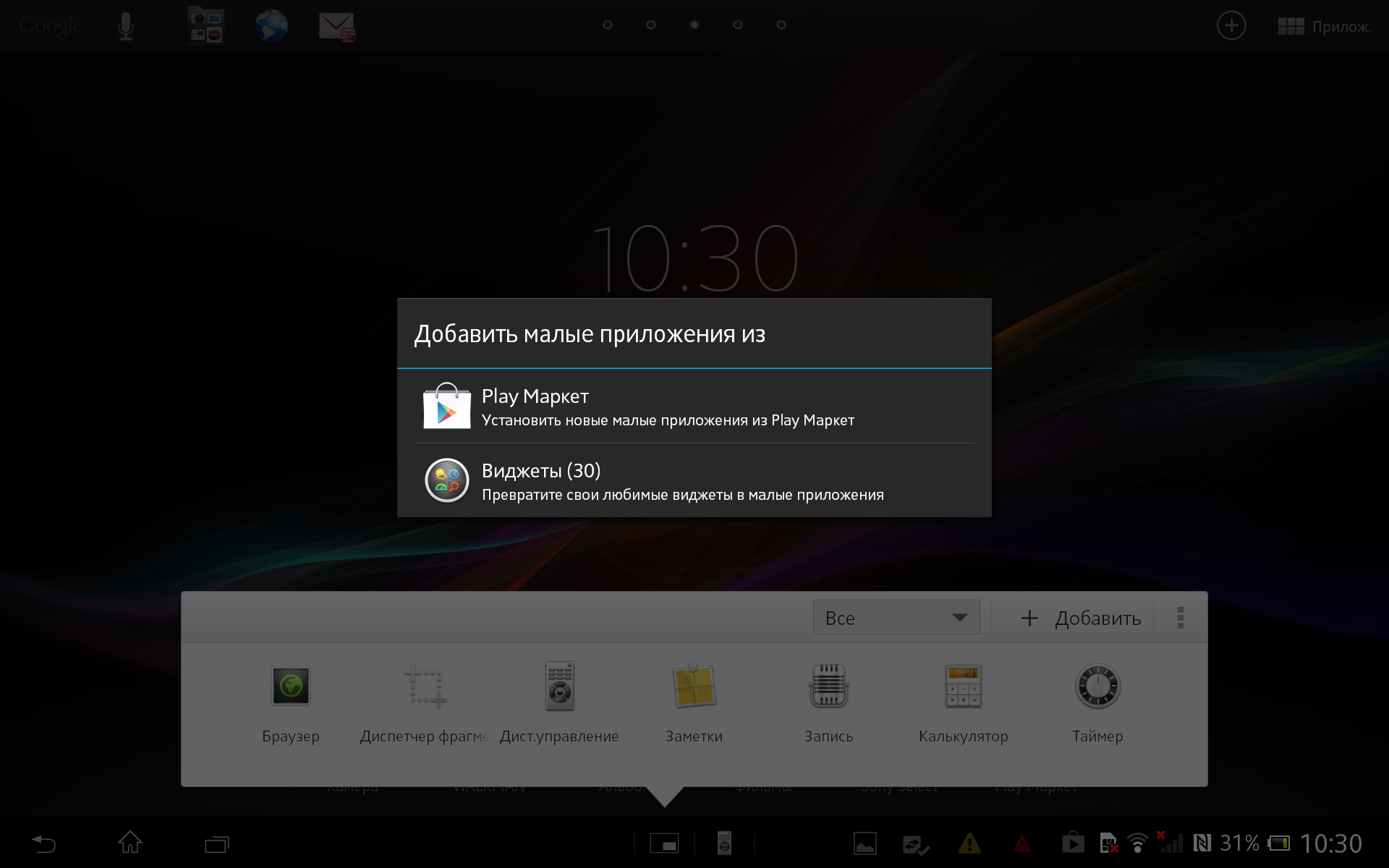The image size is (1389, 868).
Task: Click the Добавить button
Action: (1081, 618)
